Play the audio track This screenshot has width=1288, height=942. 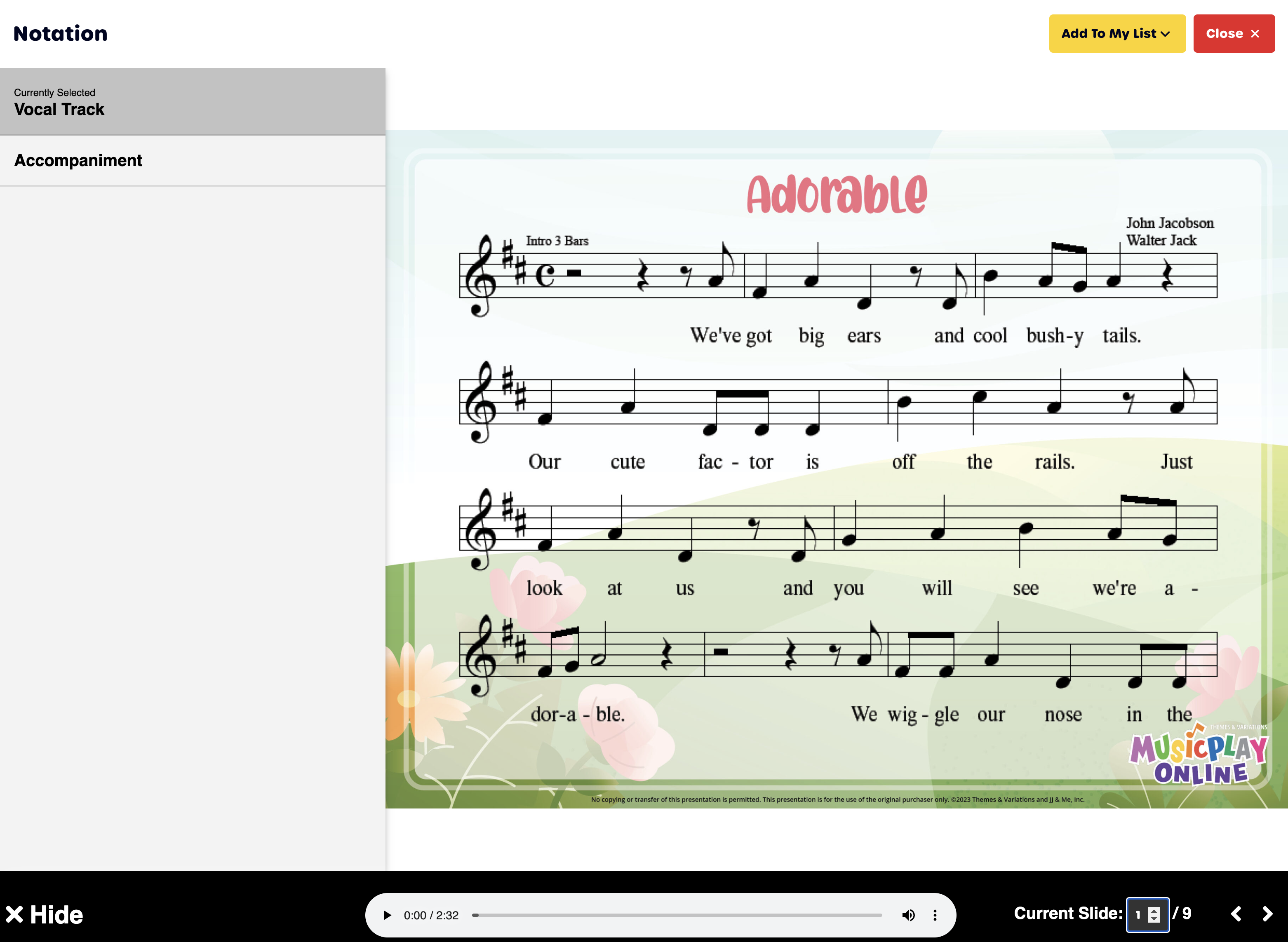(387, 915)
